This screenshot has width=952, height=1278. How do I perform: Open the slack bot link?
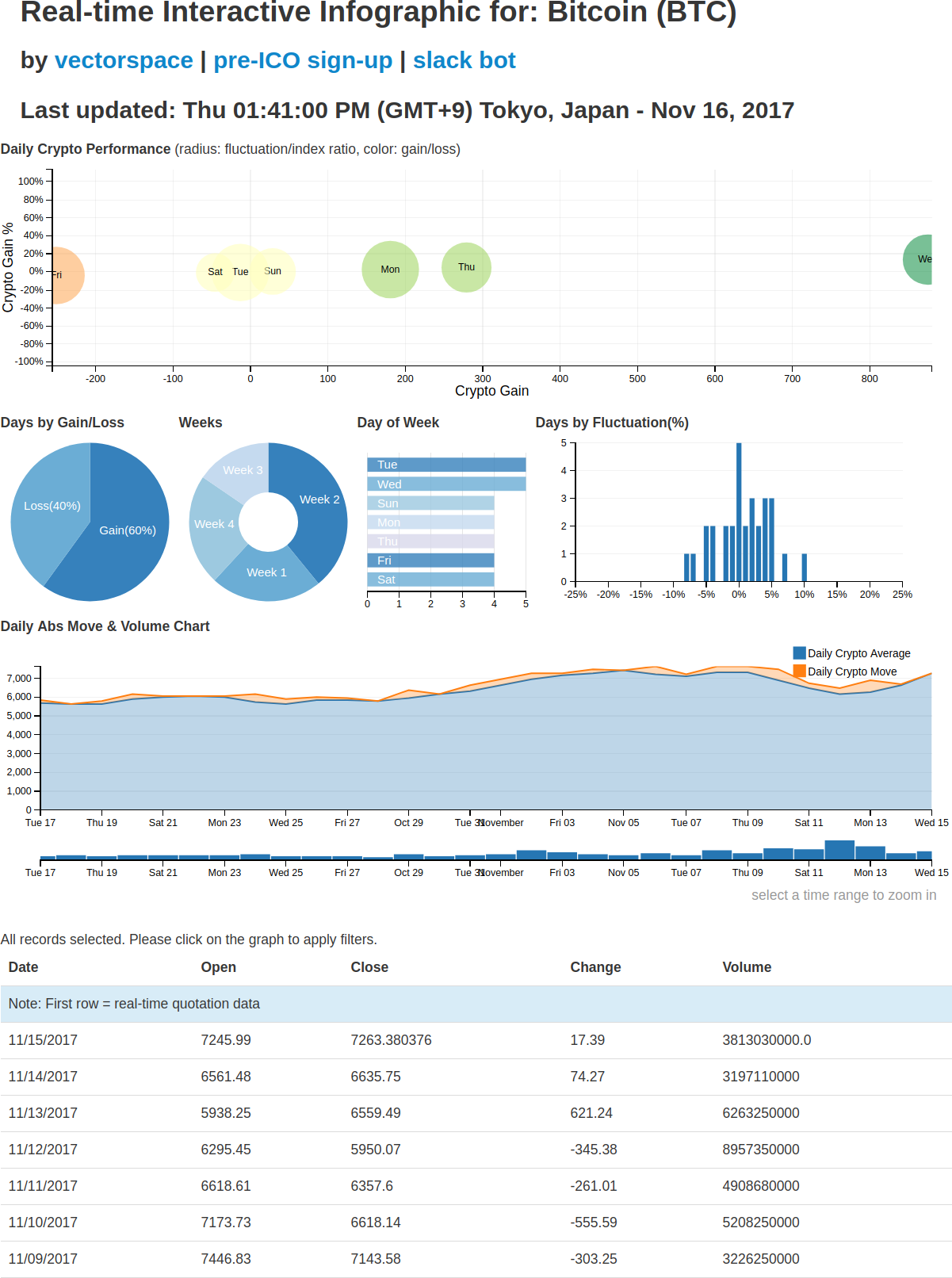click(465, 60)
